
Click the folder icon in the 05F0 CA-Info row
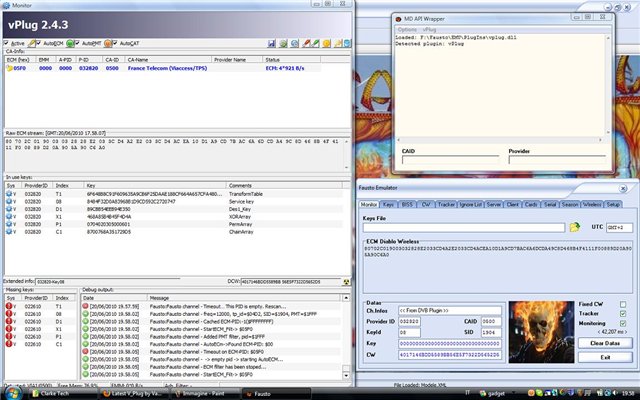click(x=9, y=68)
